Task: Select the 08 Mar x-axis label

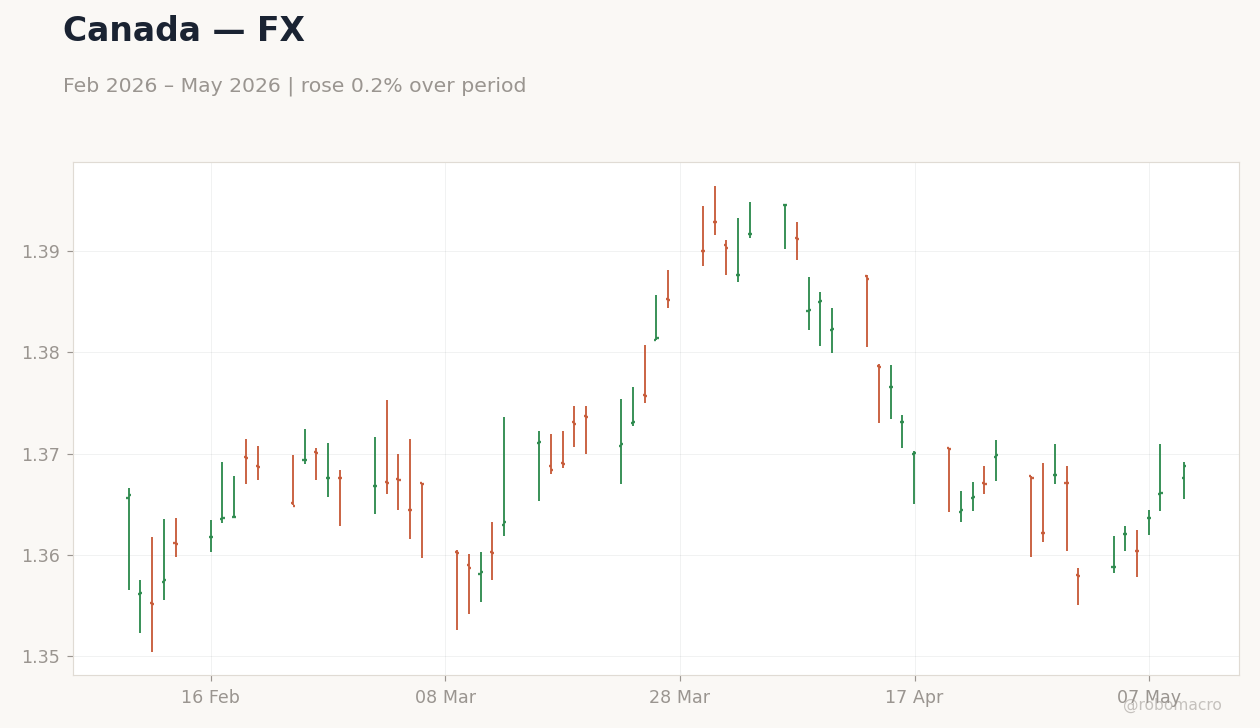Action: (x=445, y=698)
